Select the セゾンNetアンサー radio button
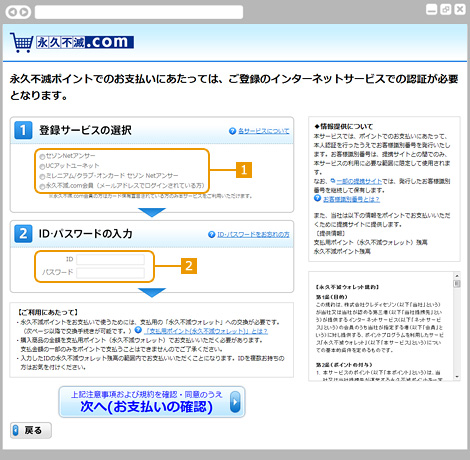 pos(42,156)
